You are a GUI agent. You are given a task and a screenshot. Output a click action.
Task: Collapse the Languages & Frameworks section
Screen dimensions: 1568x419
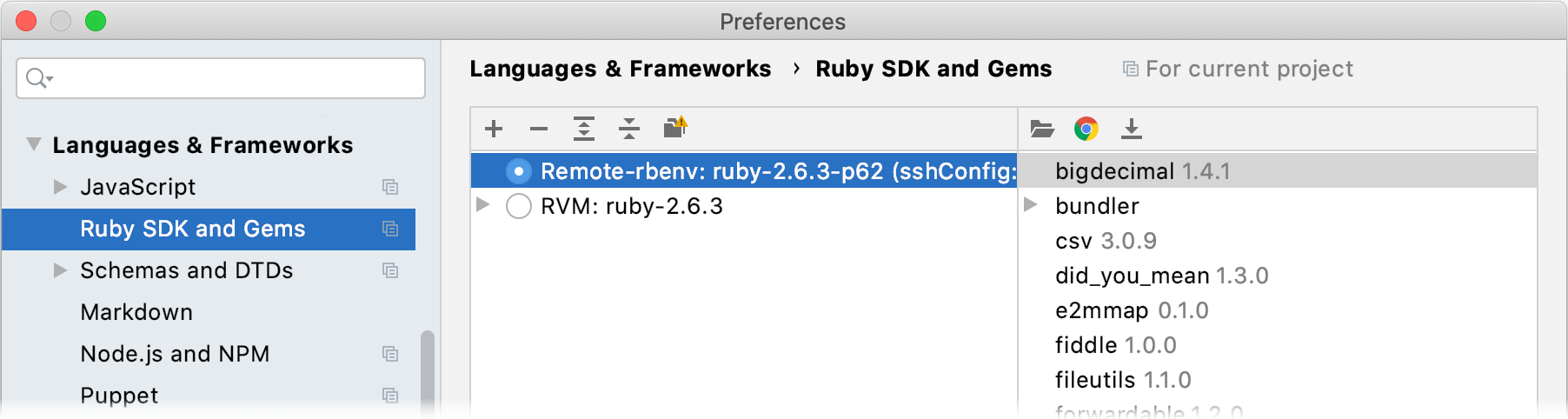click(34, 144)
